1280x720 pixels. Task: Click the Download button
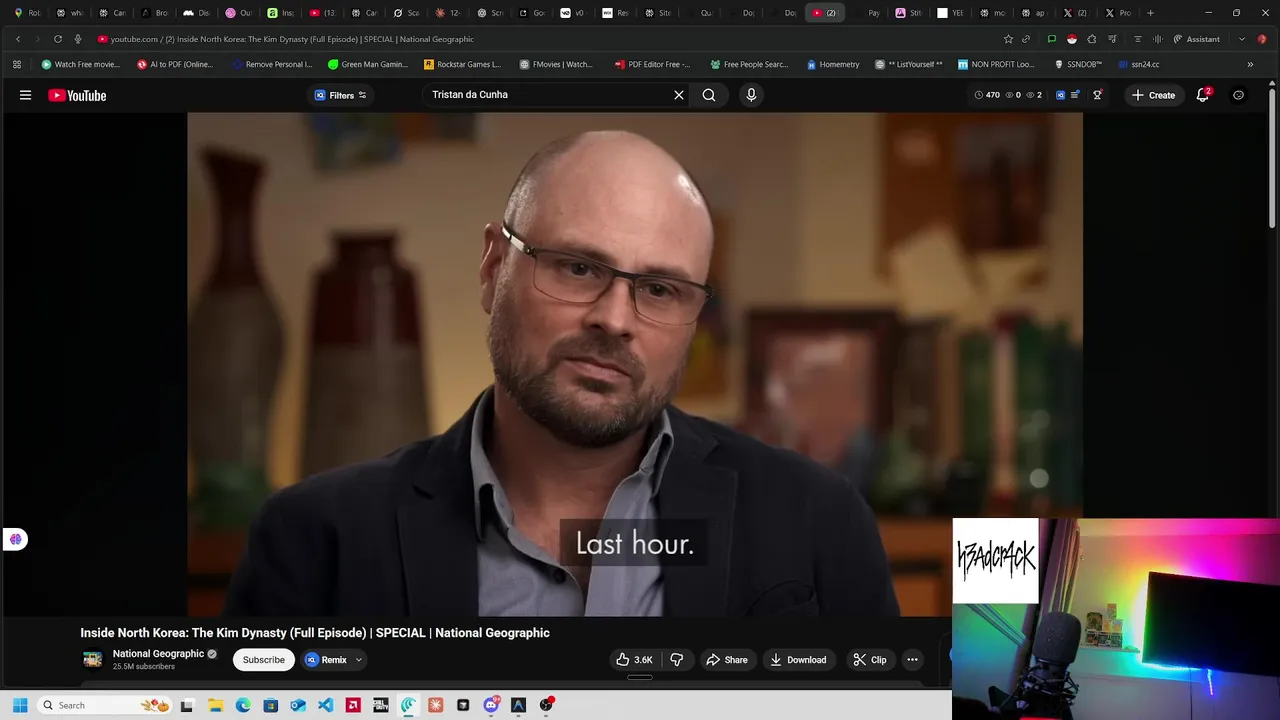click(798, 660)
